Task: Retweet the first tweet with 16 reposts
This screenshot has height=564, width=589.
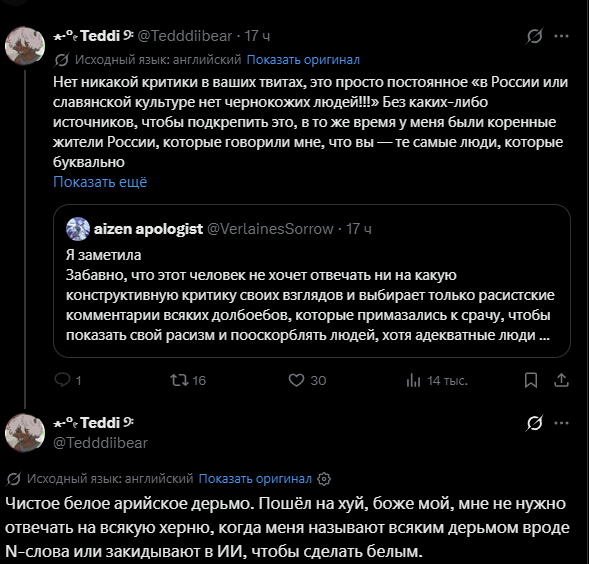Action: 180,380
